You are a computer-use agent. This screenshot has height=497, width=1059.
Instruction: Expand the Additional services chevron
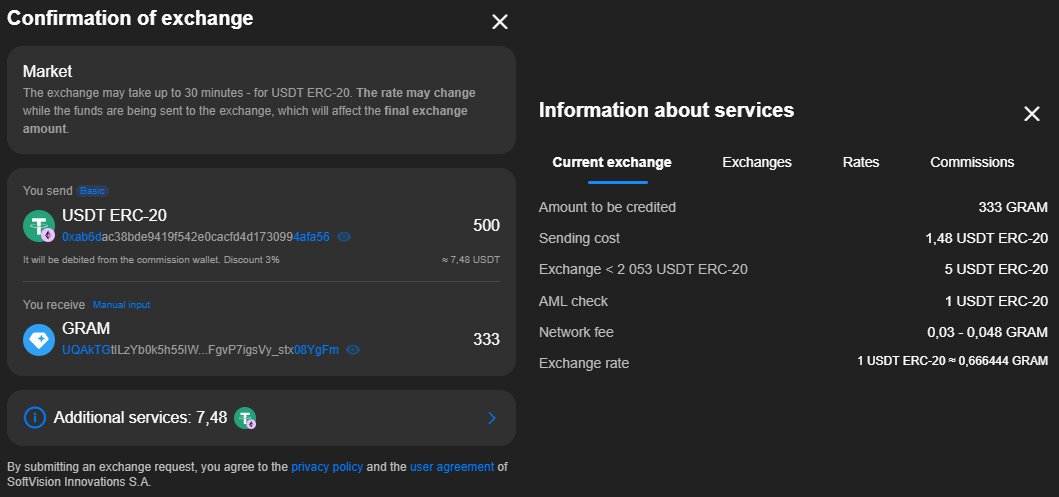click(x=492, y=418)
